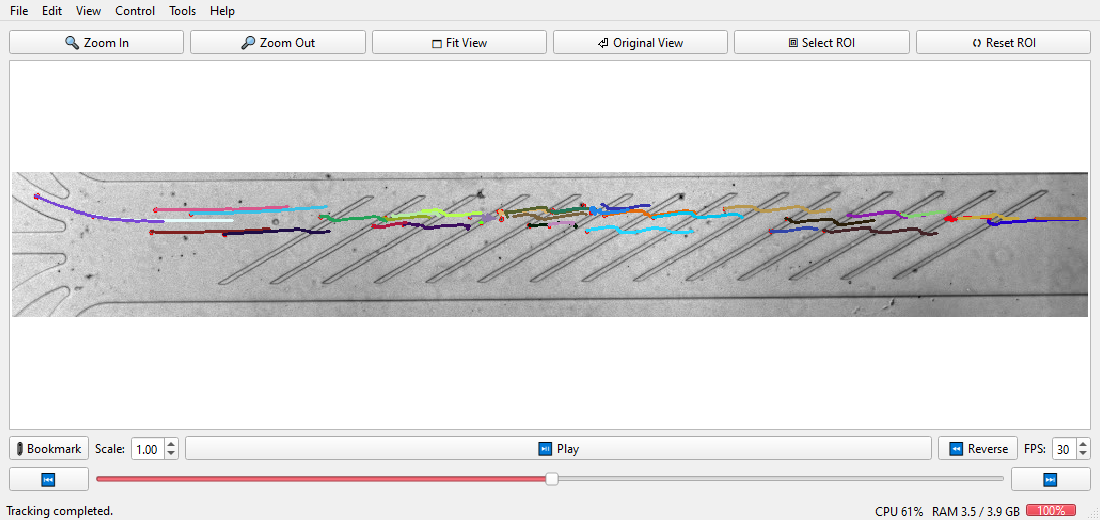
Task: Fit the view to the window
Action: pos(460,42)
